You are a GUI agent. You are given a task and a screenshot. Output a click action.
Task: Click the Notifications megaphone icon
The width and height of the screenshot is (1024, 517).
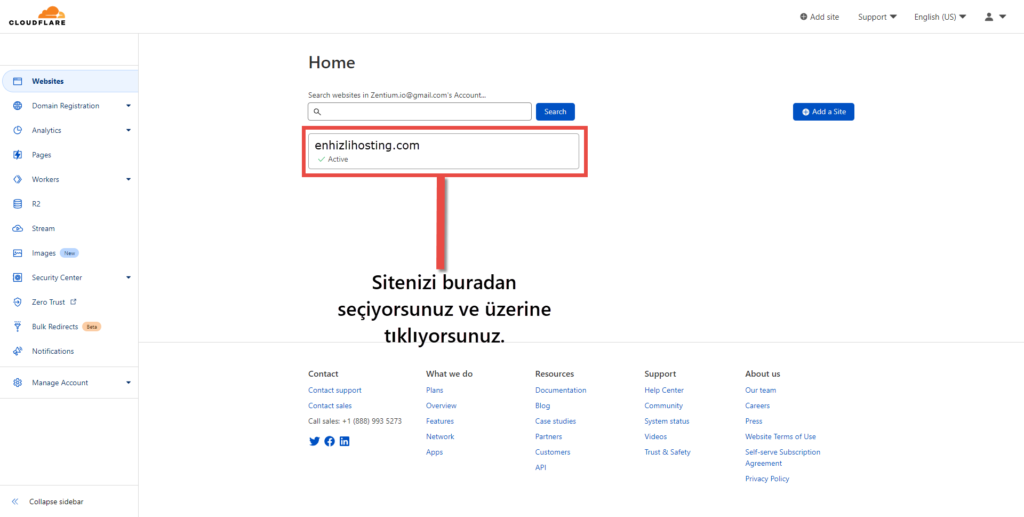[x=18, y=351]
